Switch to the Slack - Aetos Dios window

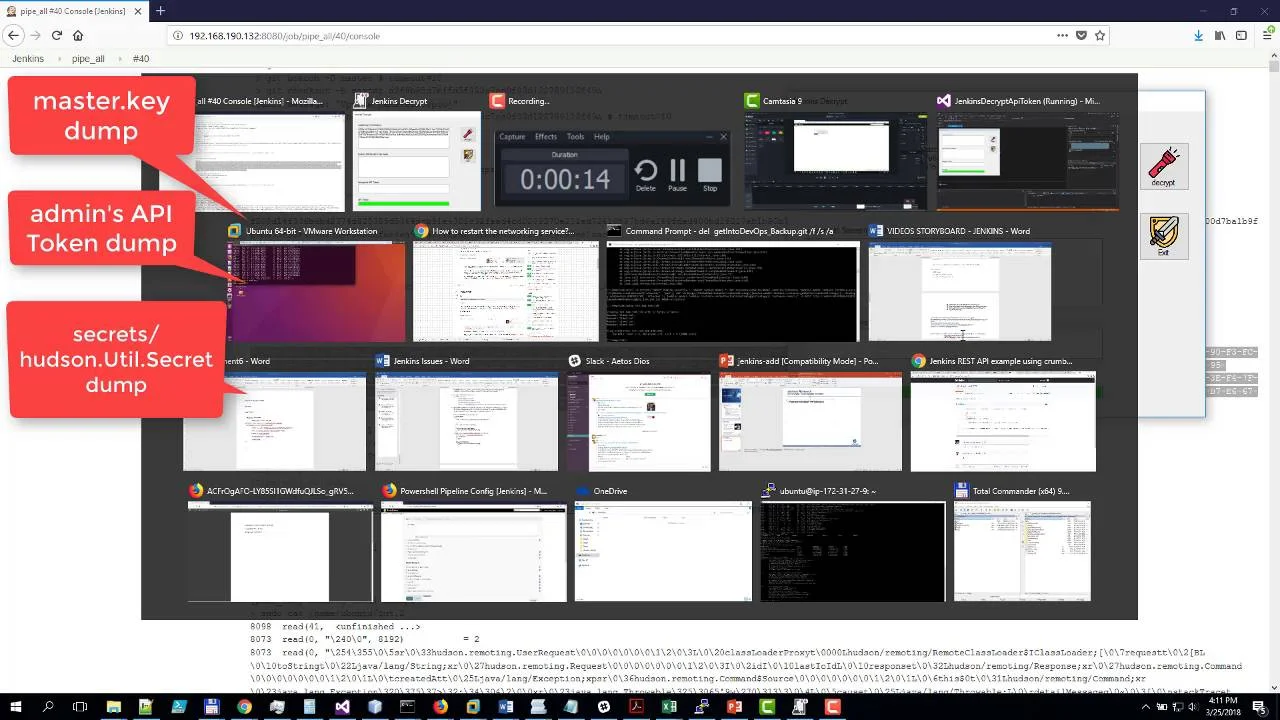point(638,413)
